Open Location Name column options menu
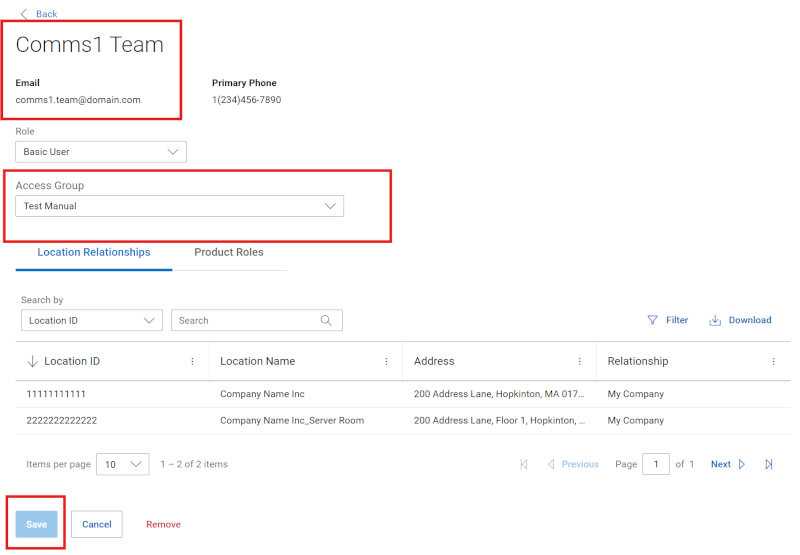The height and width of the screenshot is (555, 800). click(x=386, y=361)
